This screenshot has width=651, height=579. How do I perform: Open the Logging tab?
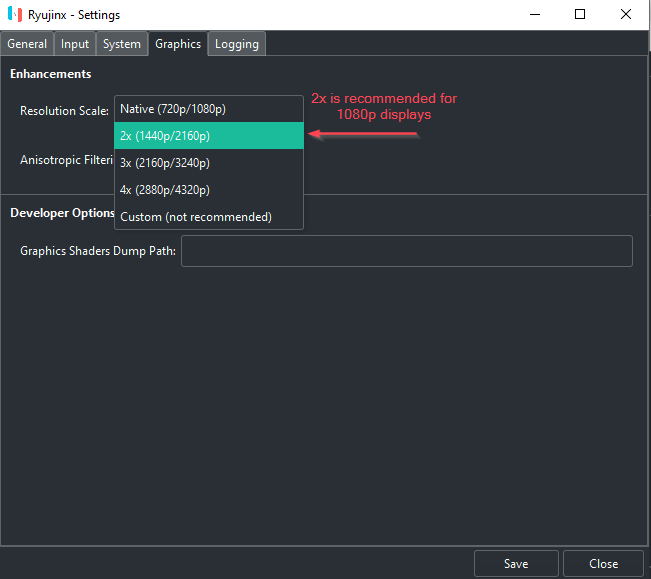(x=237, y=44)
